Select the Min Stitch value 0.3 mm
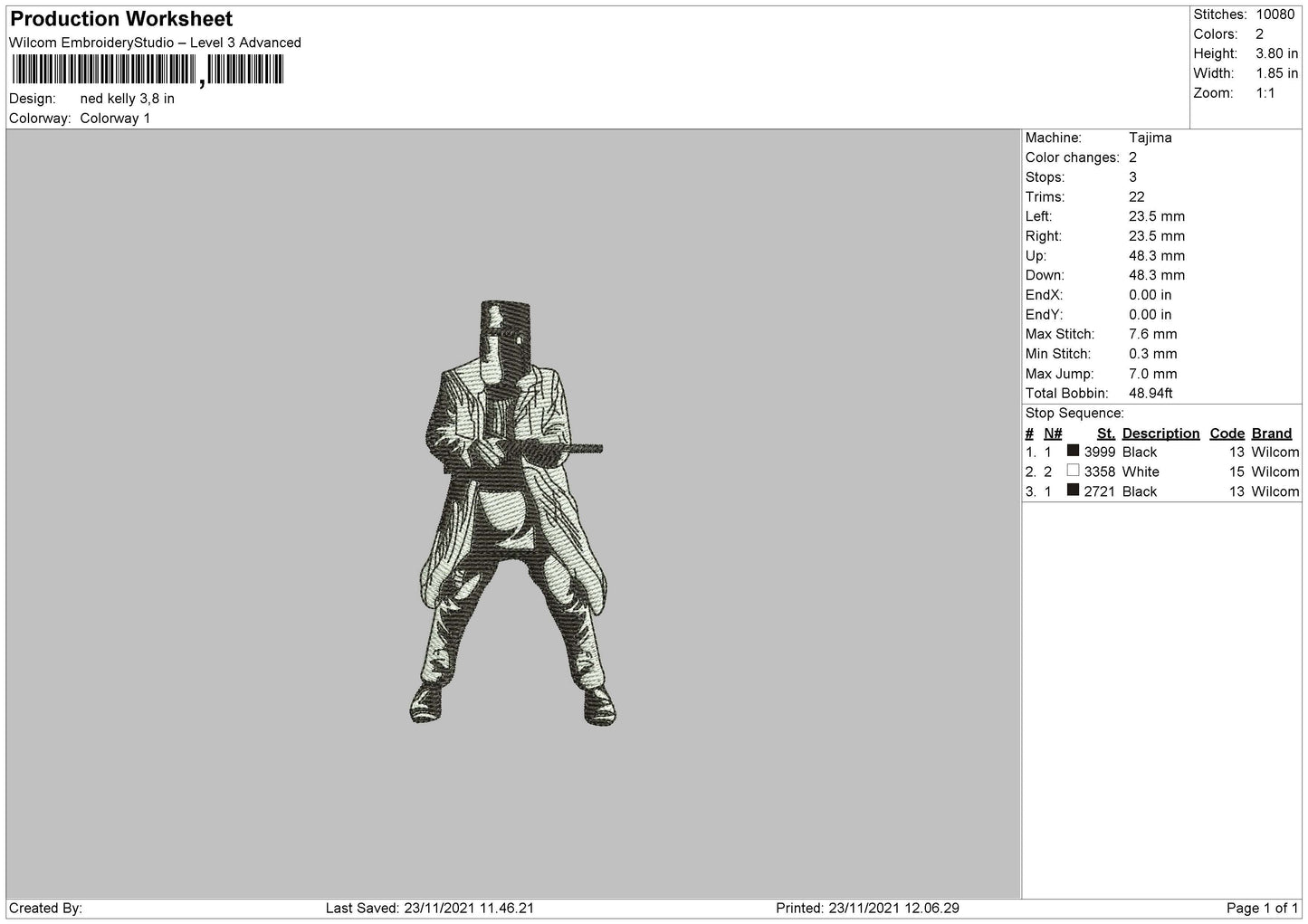Image resolution: width=1308 pixels, height=924 pixels. tap(1153, 354)
